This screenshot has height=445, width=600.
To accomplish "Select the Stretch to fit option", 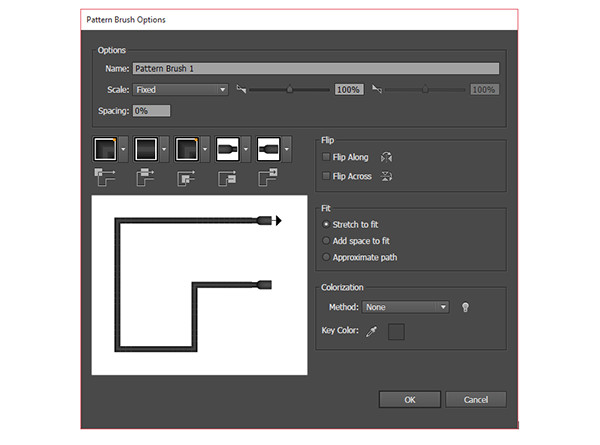I will coord(326,225).
